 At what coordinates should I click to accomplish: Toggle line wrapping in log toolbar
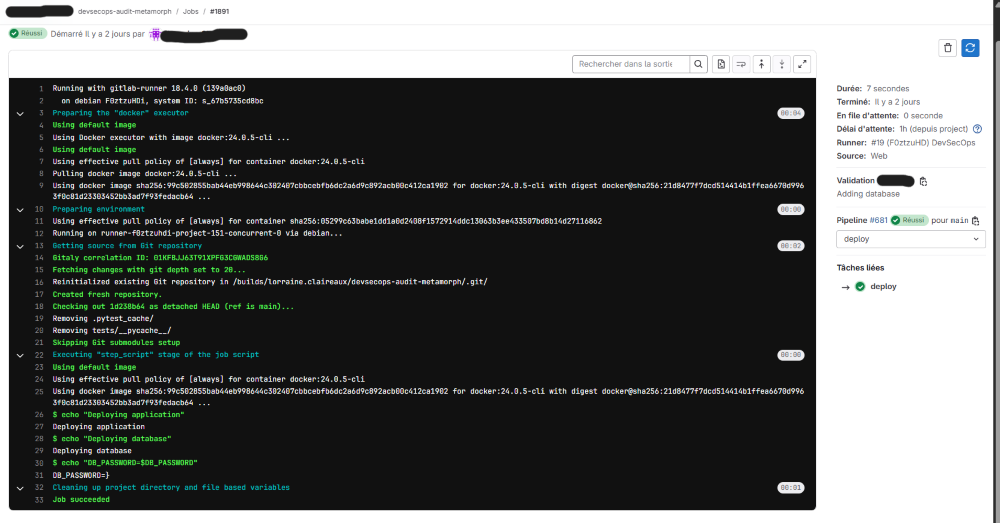[x=742, y=64]
